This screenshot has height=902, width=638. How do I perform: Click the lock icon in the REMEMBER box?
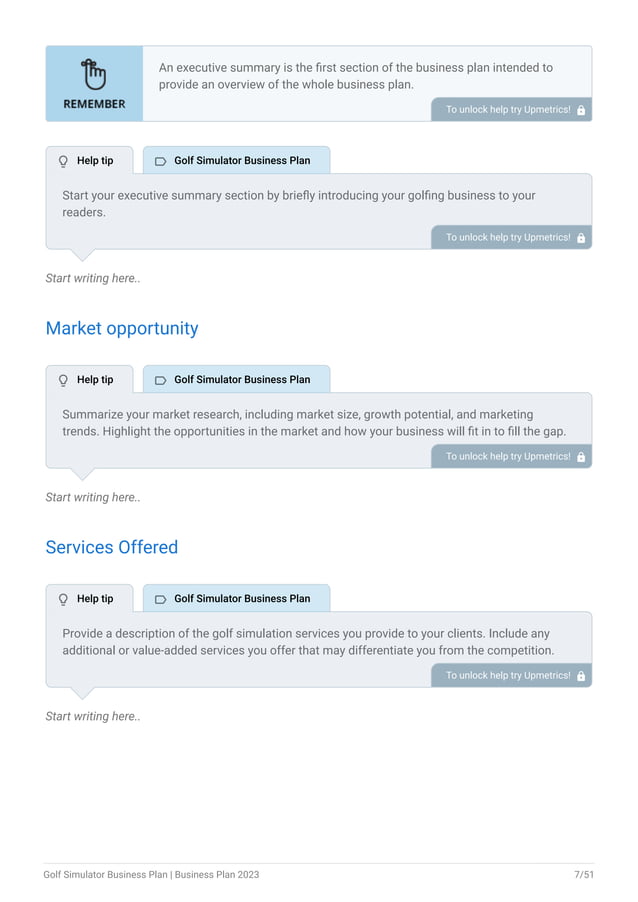click(581, 110)
